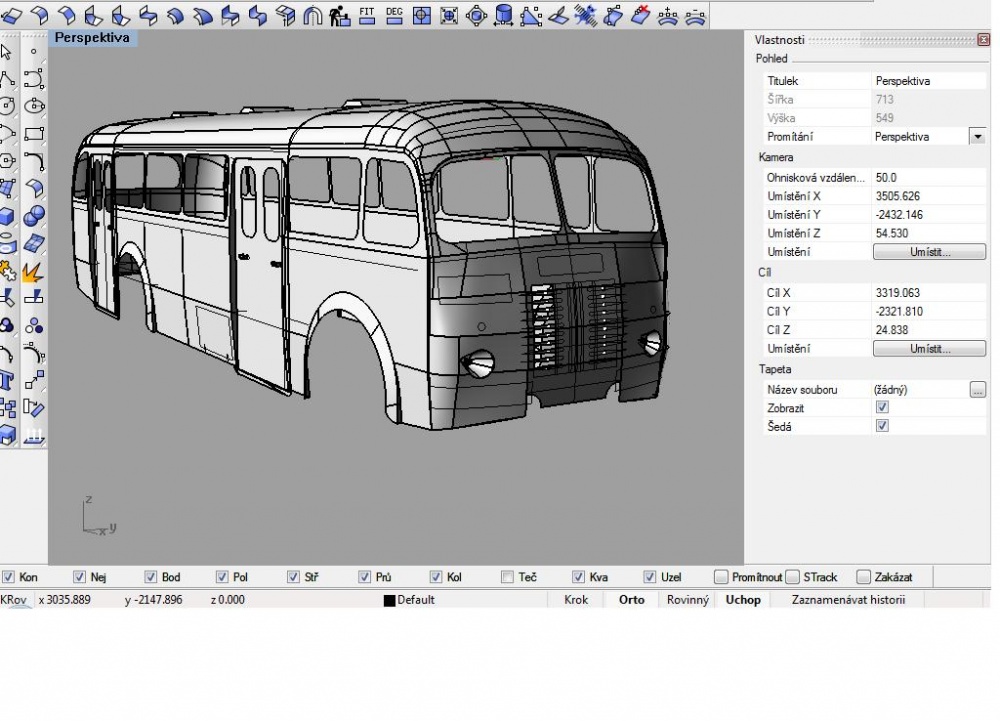Click the arch-shaped toolbar icon
1000x721 pixels.
click(x=312, y=15)
